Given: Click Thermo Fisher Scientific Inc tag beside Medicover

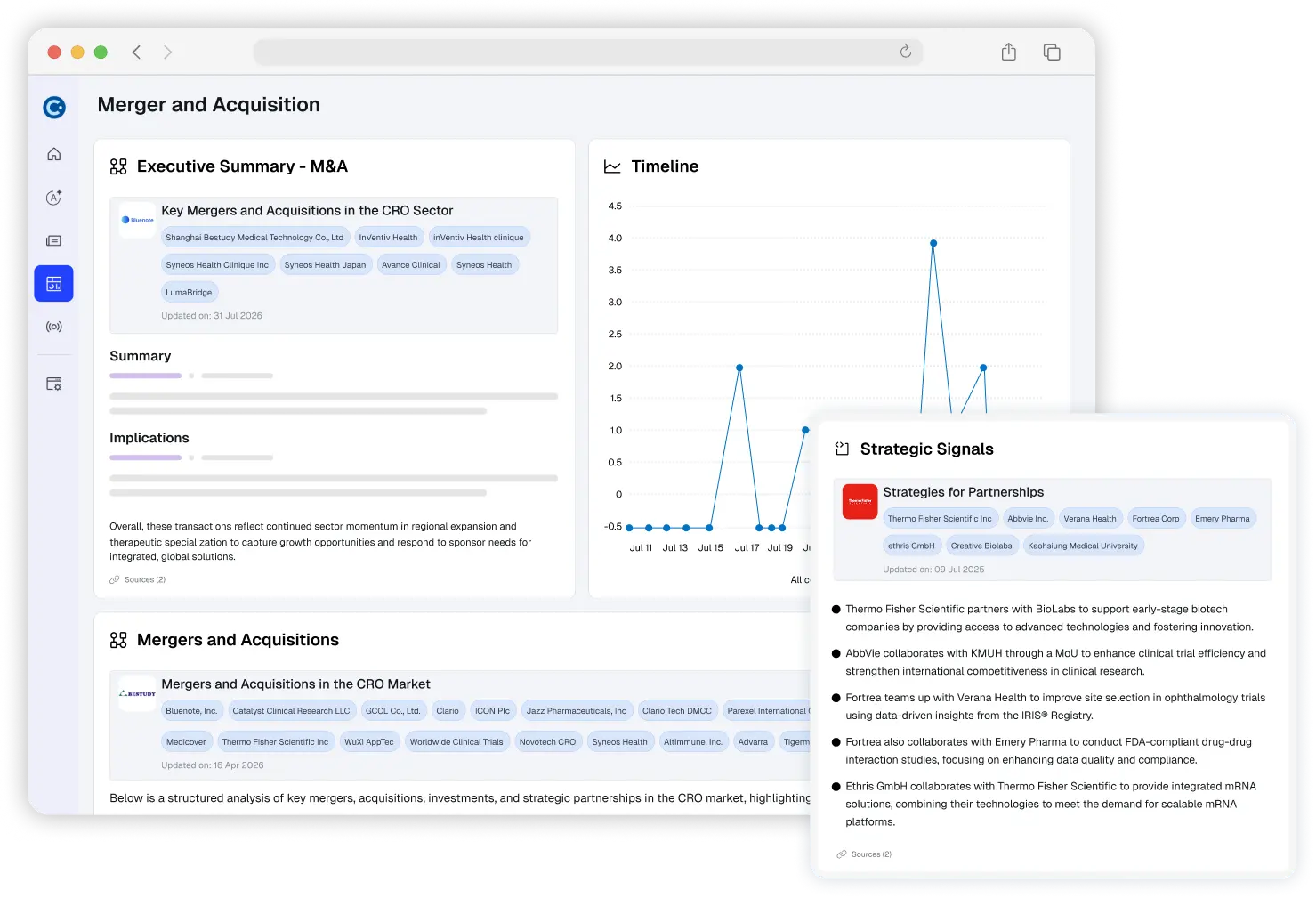Looking at the screenshot, I should coord(275,742).
